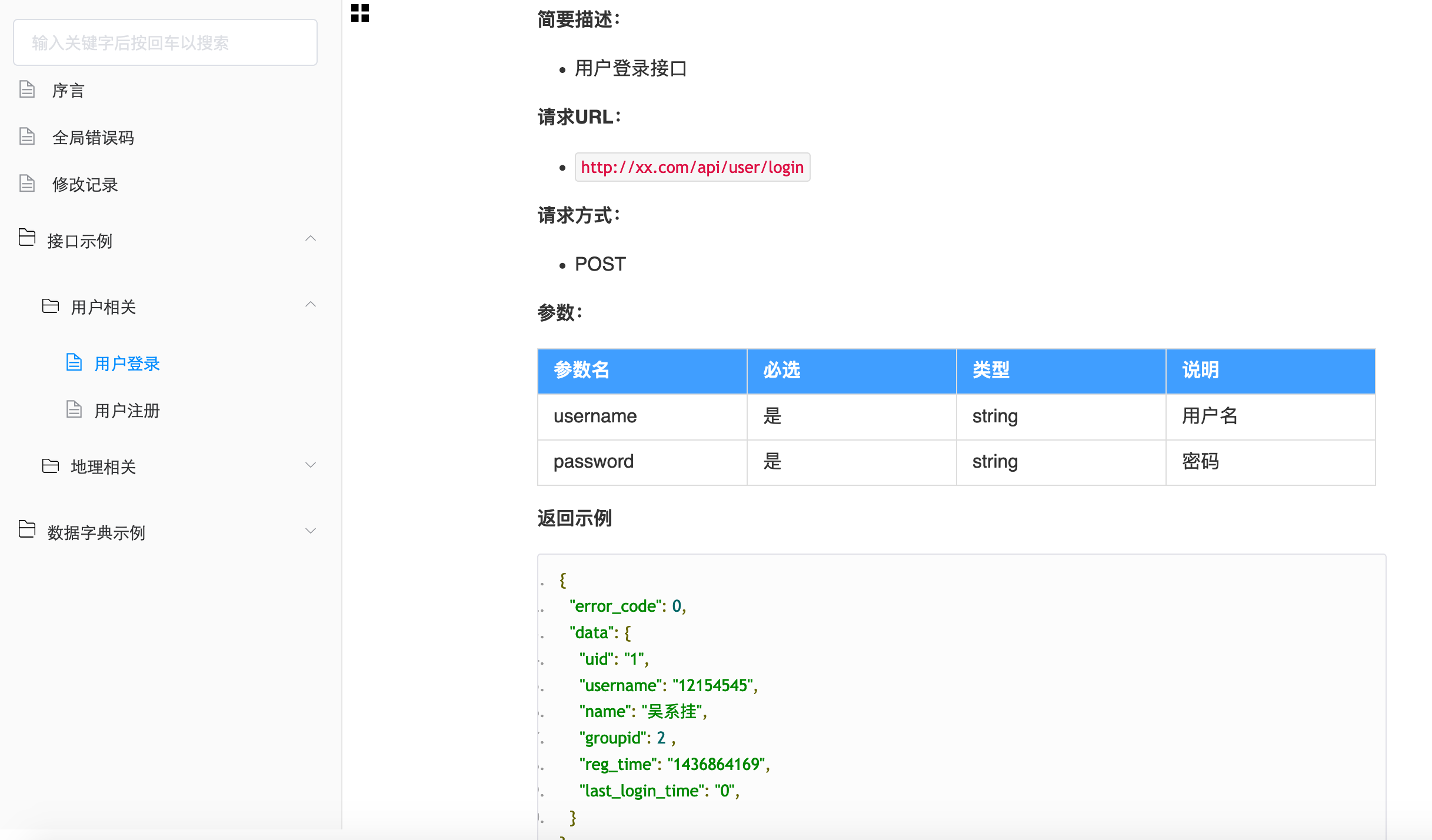Select the 接口示例 folder label
Viewport: 1432px width, 840px height.
pyautogui.click(x=79, y=241)
